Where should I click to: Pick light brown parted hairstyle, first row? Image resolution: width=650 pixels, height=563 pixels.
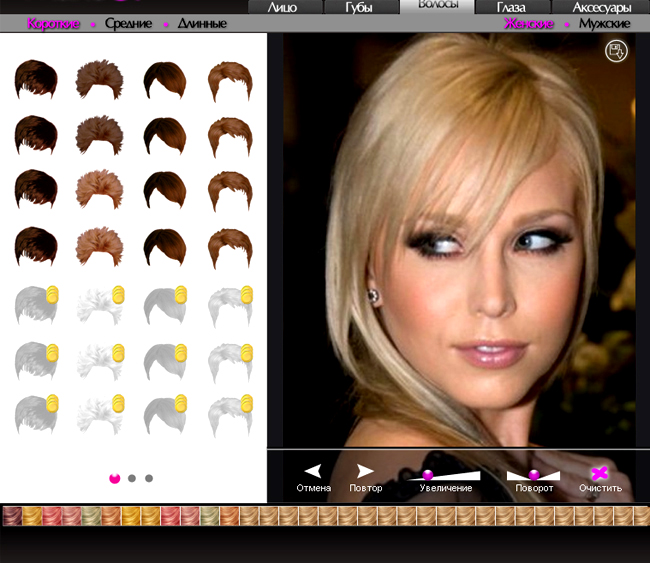(x=230, y=81)
